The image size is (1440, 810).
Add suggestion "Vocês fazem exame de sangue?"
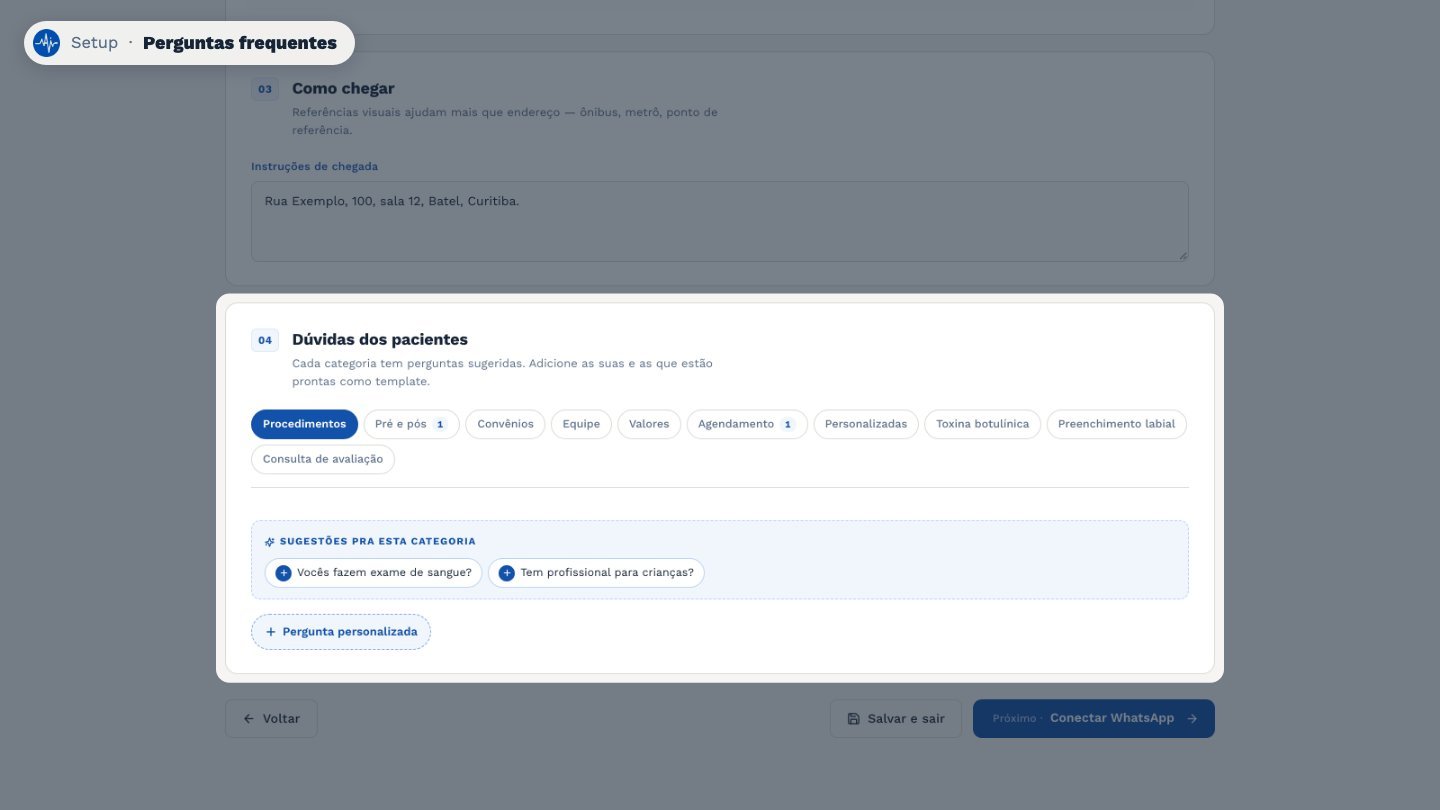373,573
